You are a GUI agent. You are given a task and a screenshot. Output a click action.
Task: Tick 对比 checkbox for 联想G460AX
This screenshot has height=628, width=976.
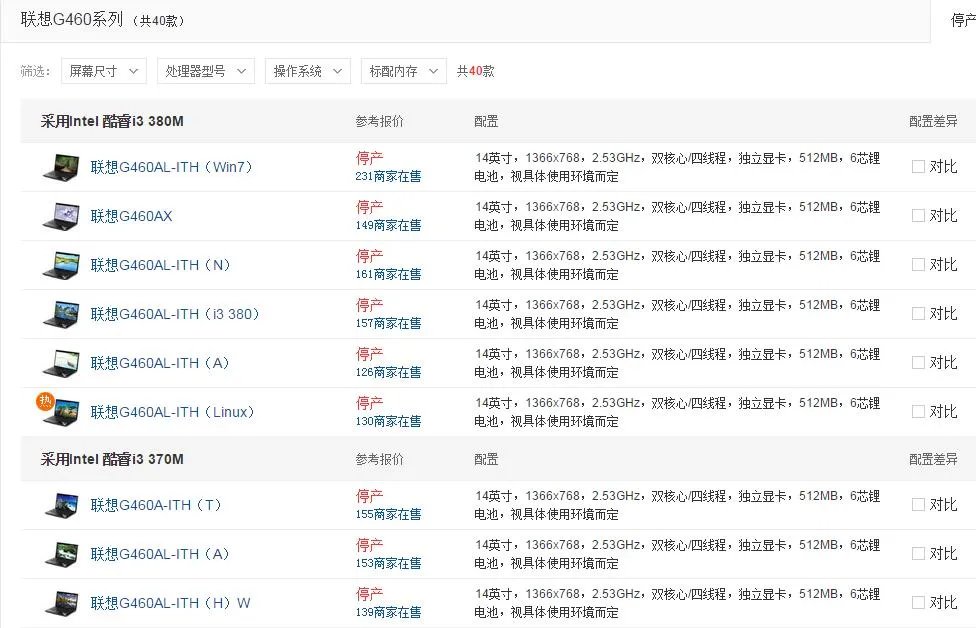(917, 216)
